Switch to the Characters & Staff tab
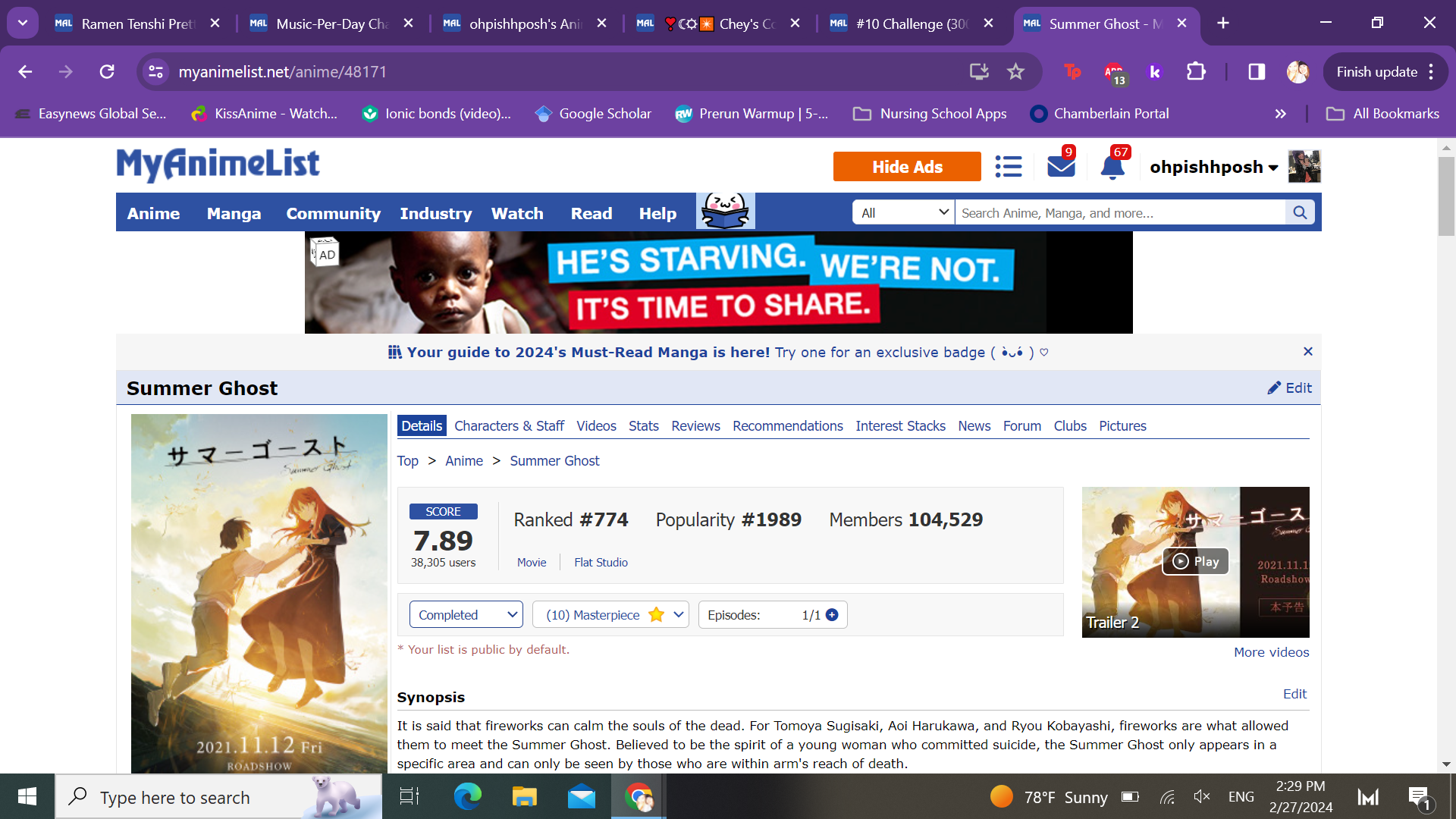The height and width of the screenshot is (819, 1456). [x=509, y=426]
